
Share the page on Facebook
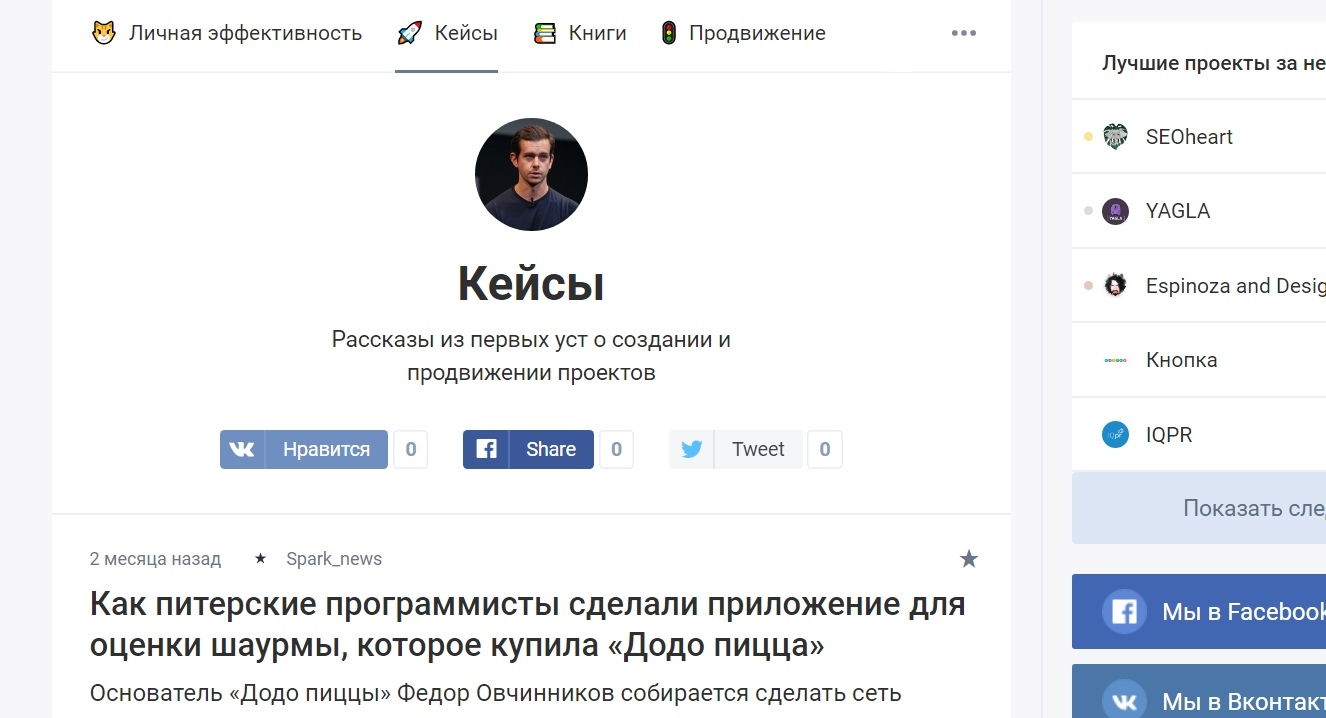coord(528,450)
